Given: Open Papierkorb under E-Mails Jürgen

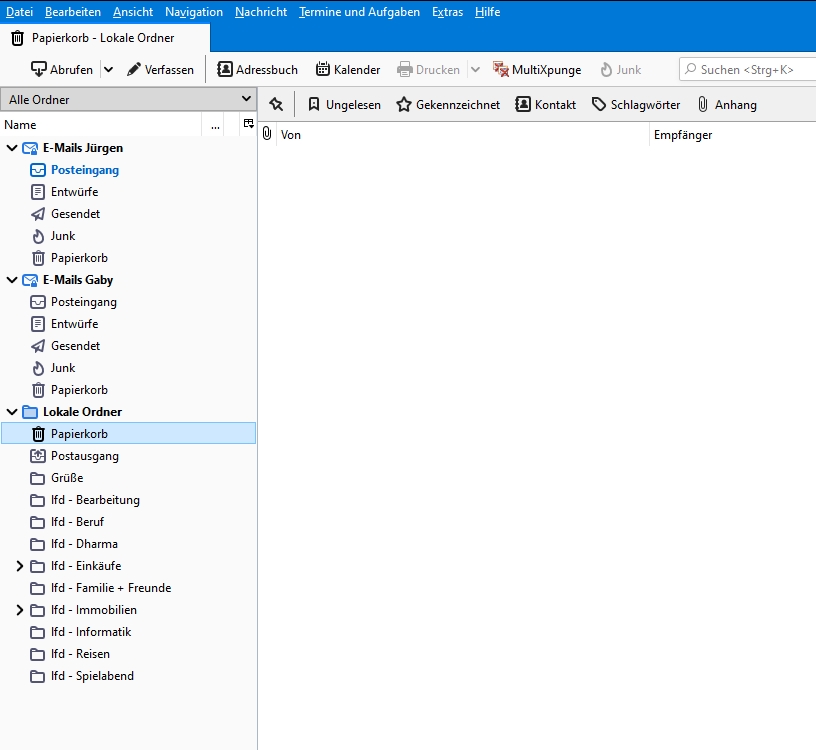Looking at the screenshot, I should (x=128, y=258).
